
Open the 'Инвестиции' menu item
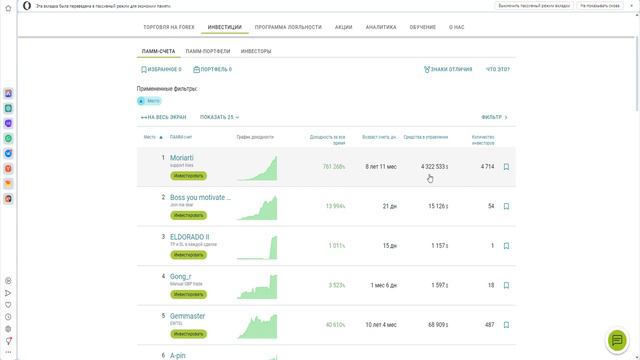224,27
